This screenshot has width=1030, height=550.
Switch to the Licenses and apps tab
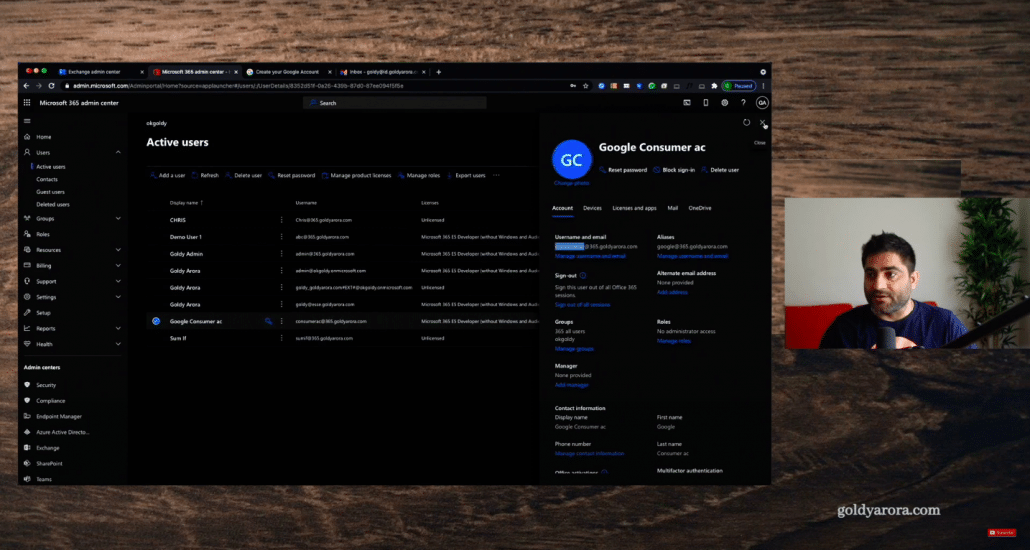point(634,208)
